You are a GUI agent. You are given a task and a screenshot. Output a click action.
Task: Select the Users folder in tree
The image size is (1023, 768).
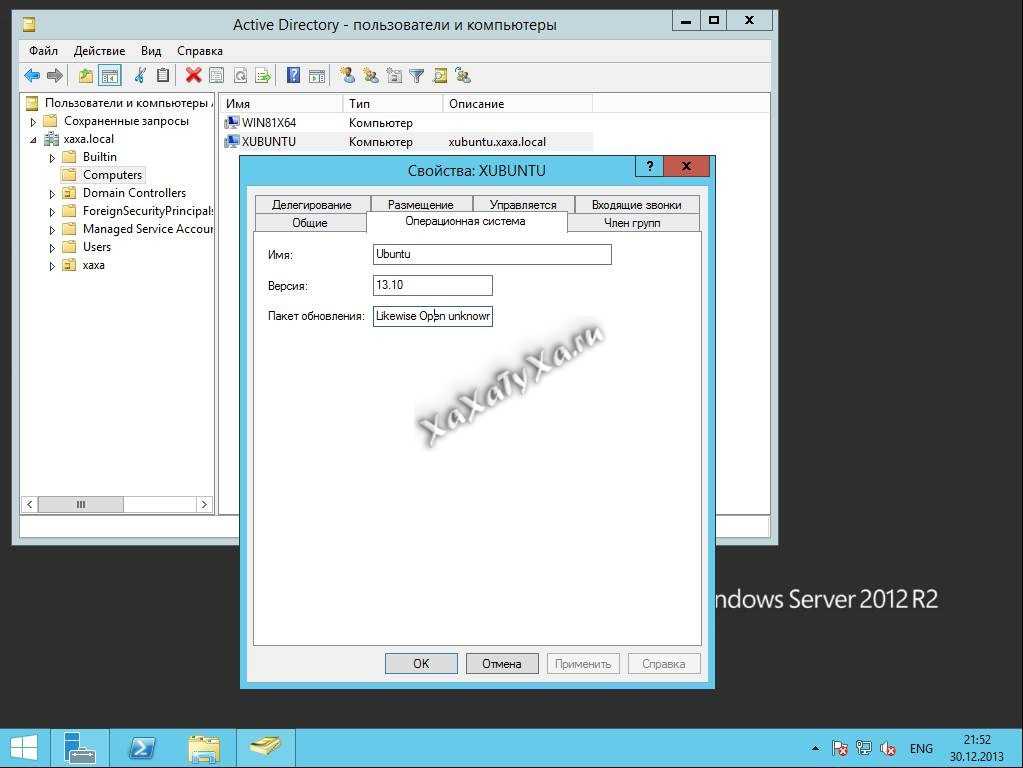click(x=96, y=247)
